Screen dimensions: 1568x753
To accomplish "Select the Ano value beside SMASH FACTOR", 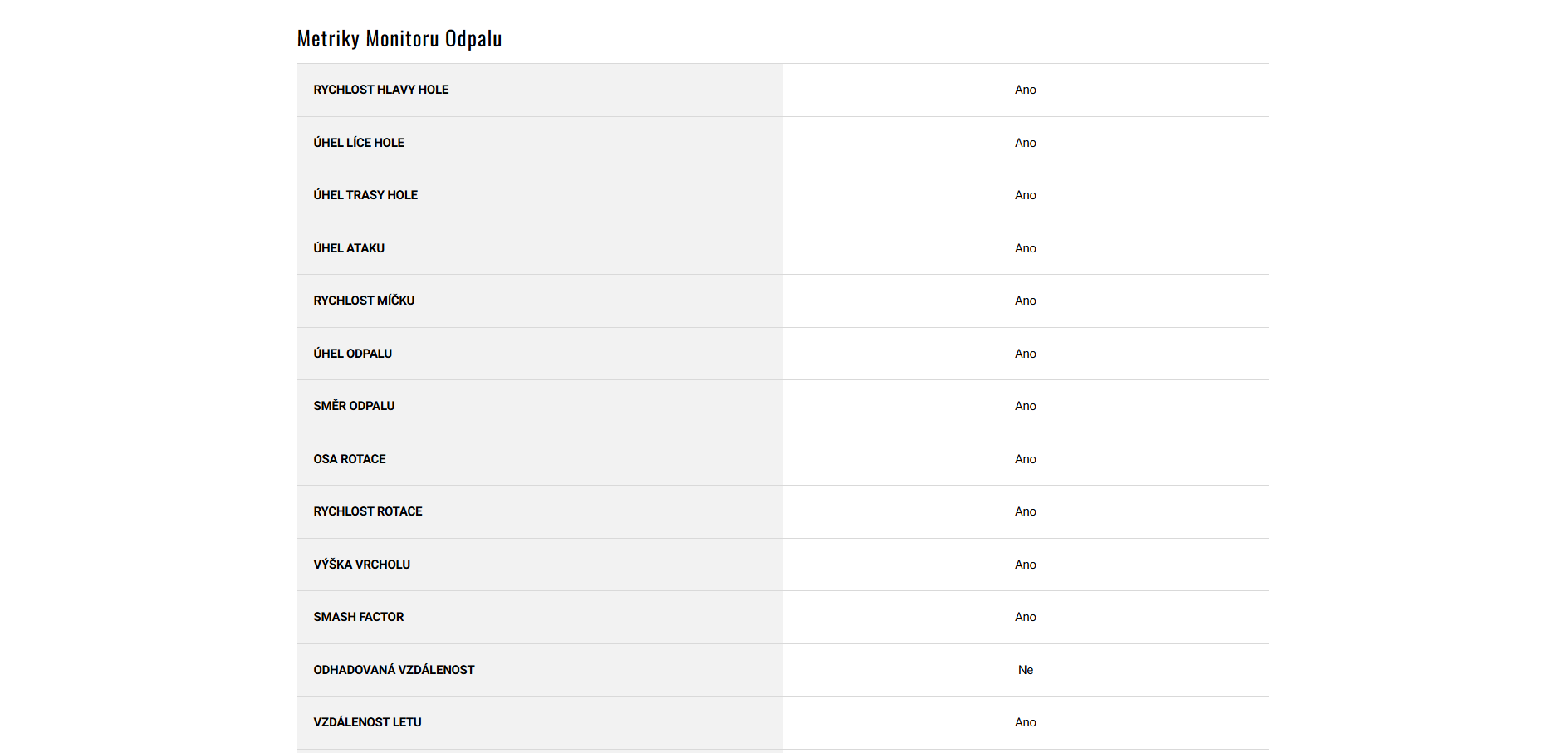I will click(1026, 617).
